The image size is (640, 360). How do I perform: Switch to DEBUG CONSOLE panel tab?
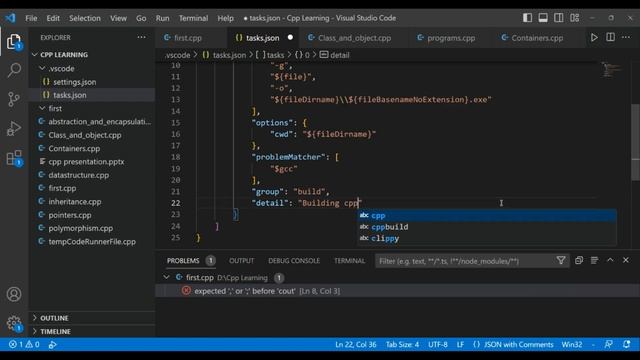pyautogui.click(x=294, y=261)
